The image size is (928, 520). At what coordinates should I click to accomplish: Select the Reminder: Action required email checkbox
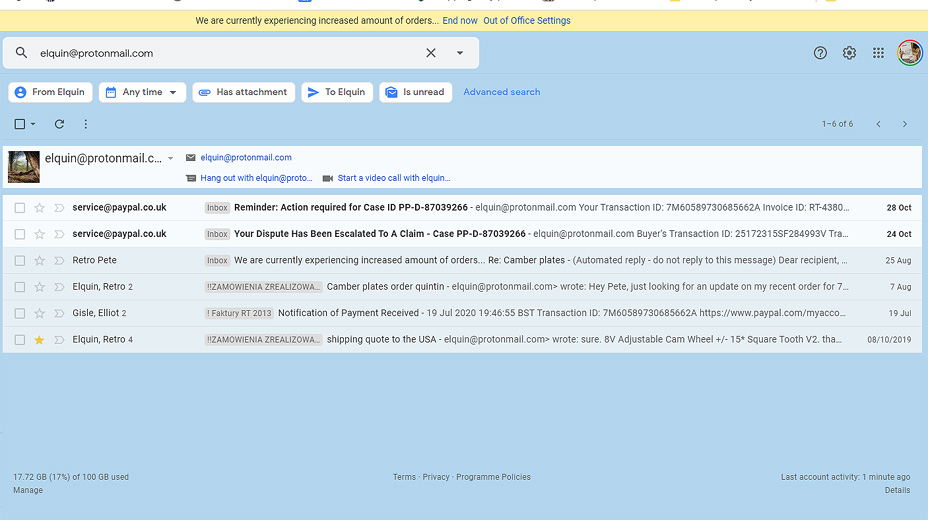(20, 208)
